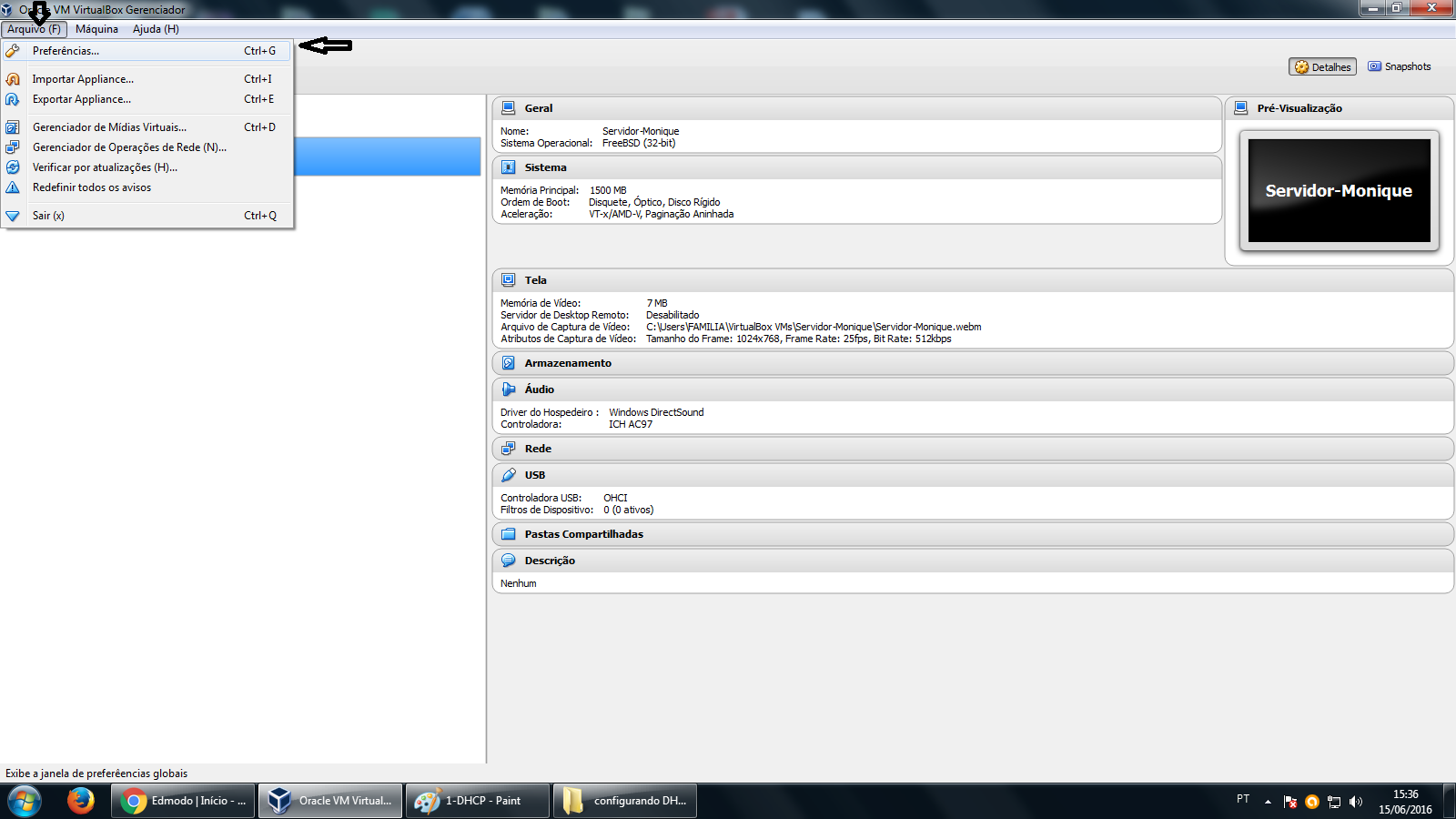Select Verificar por atualizações entry
Image resolution: width=1456 pixels, height=819 pixels.
[x=147, y=167]
